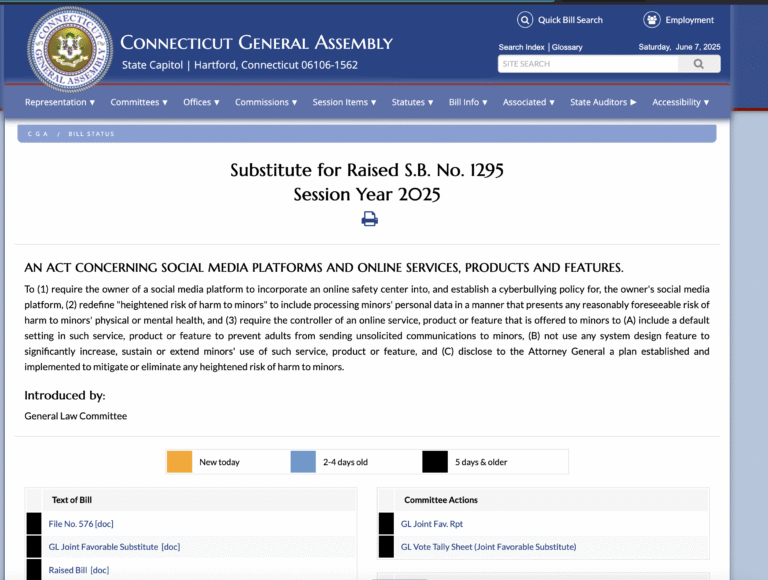Click the Quick Bill Search magnifier icon
768x580 pixels.
pos(525,20)
